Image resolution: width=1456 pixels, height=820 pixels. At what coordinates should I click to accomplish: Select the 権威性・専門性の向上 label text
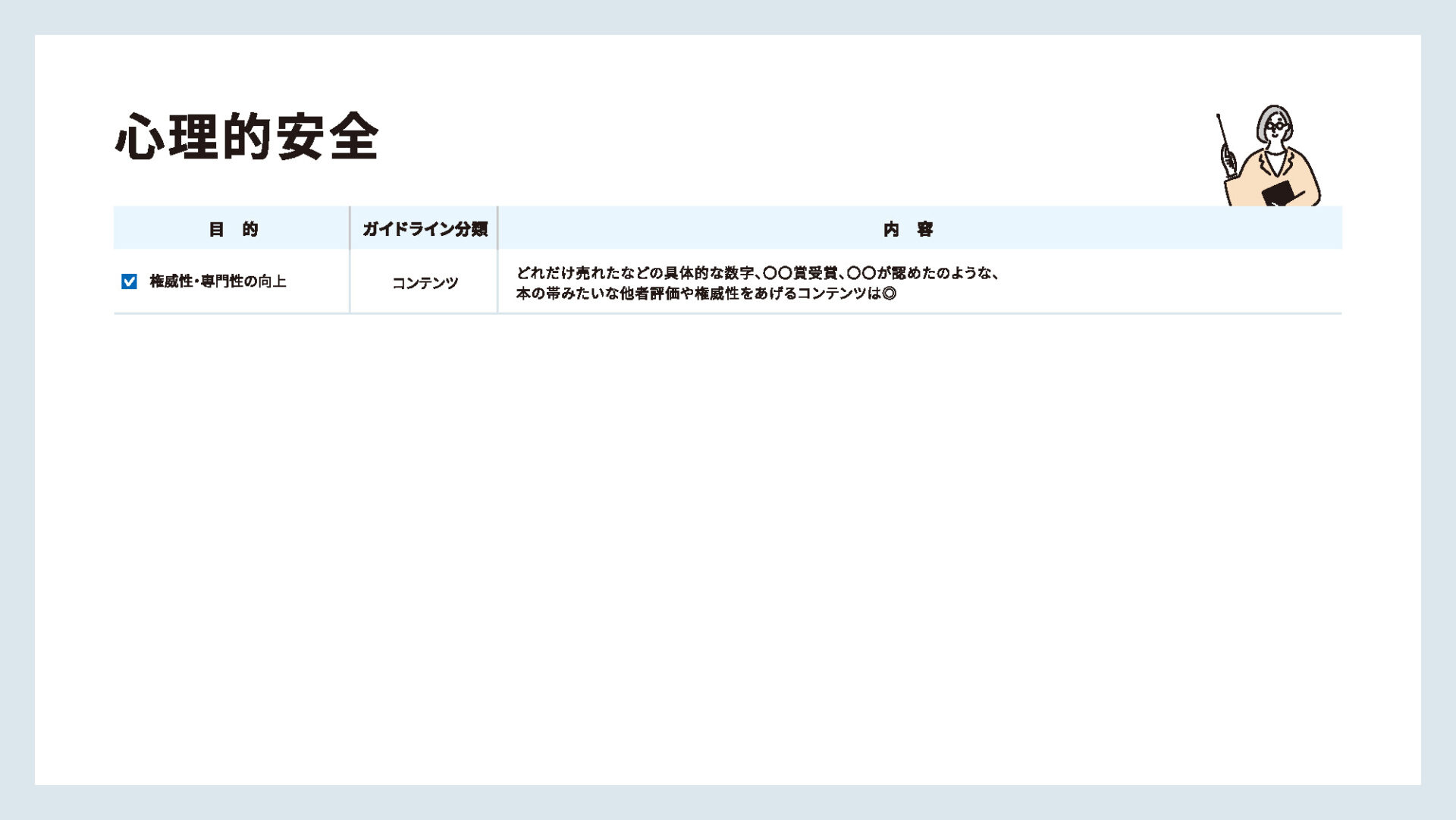218,281
